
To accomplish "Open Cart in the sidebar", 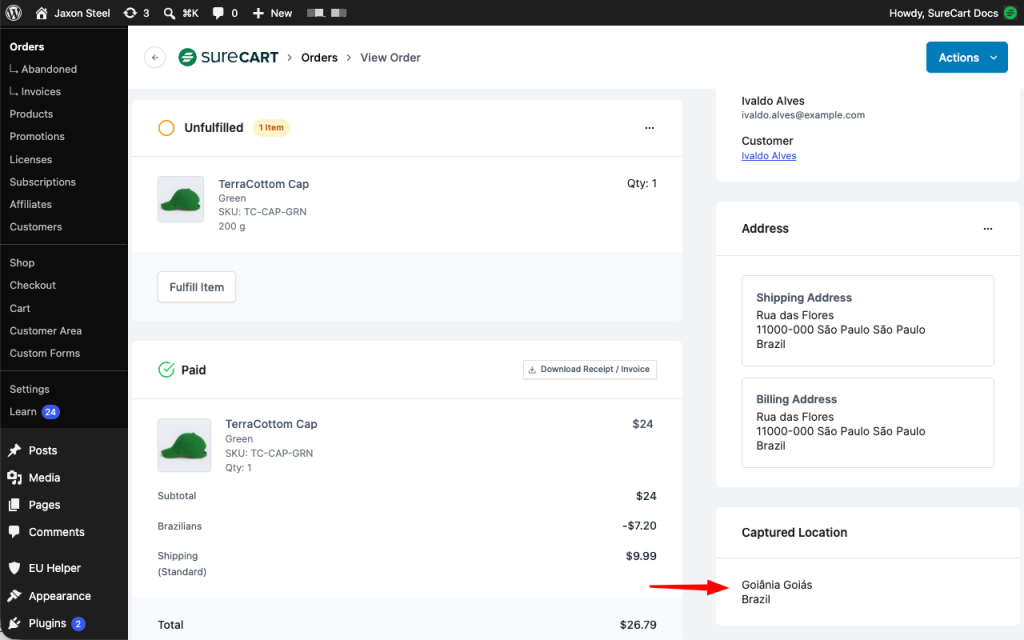I will (20, 308).
